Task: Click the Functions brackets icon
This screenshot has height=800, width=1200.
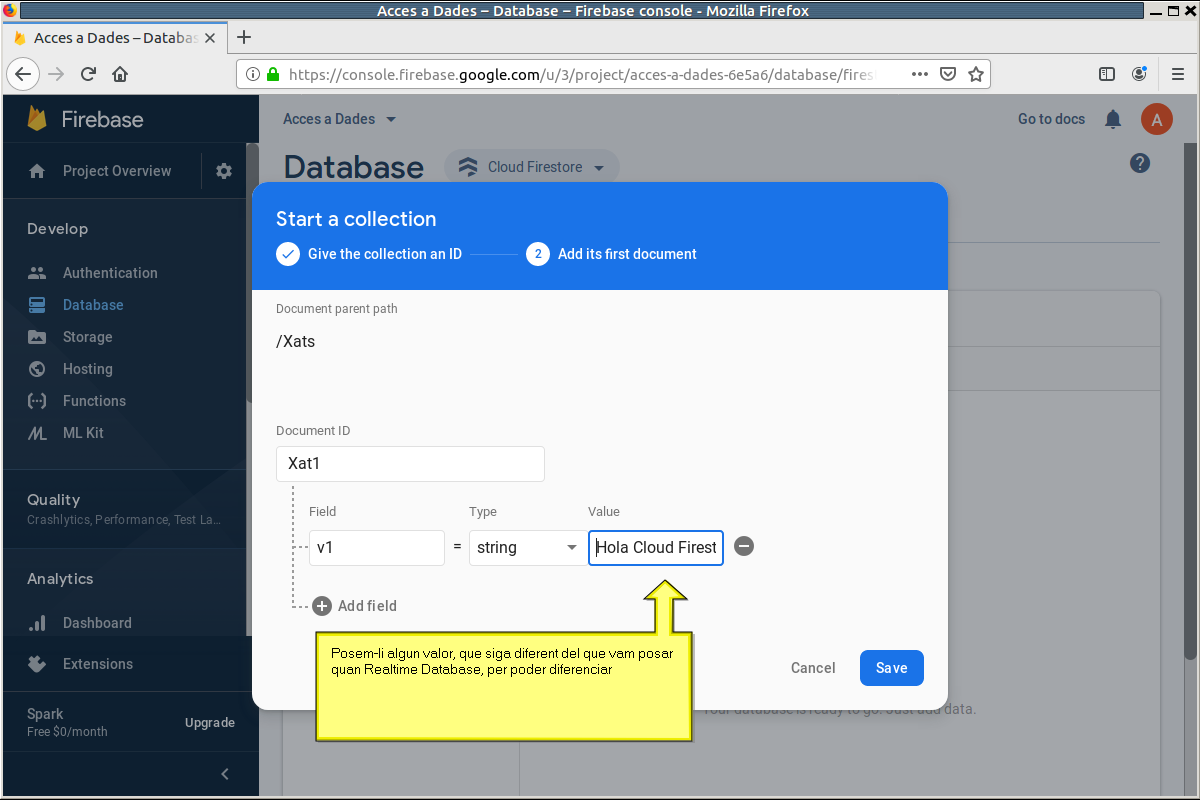Action: (x=37, y=401)
